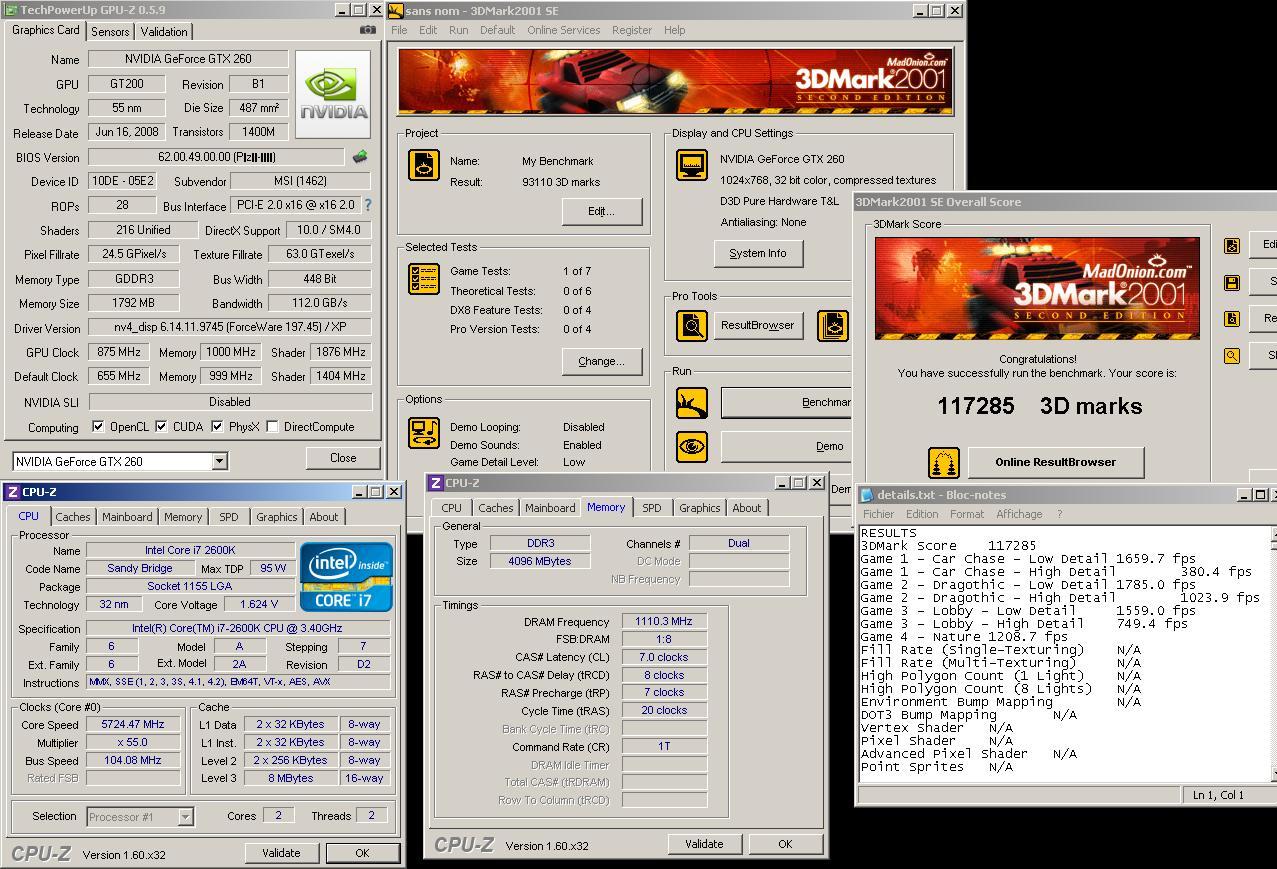Screen dimensions: 1277x869
Task: Click the Change... button under Selected Tests
Action: 601,361
